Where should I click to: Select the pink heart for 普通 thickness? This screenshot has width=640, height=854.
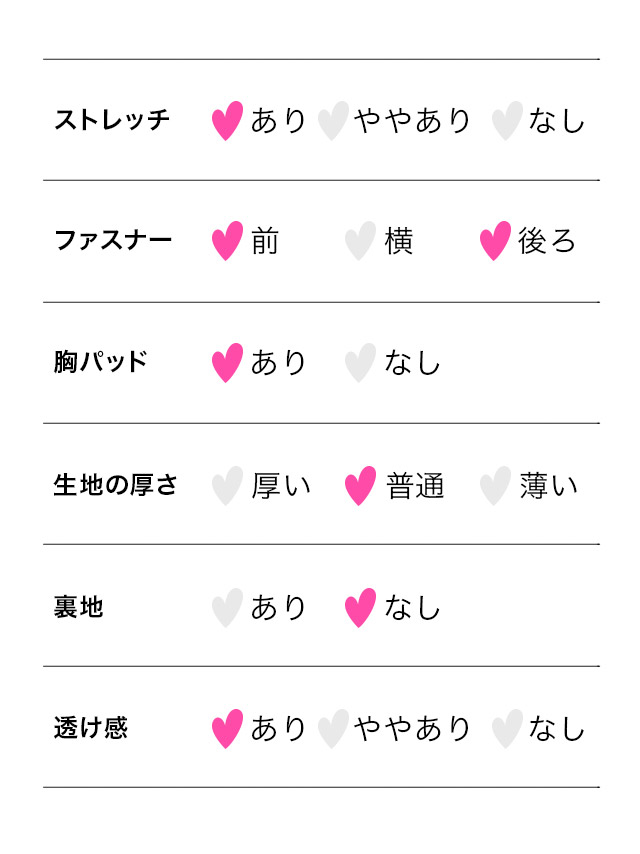coord(360,486)
